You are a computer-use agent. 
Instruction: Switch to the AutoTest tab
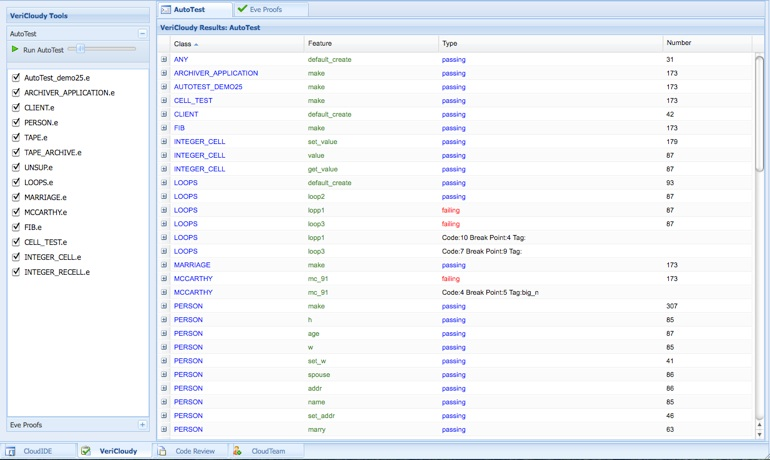[194, 9]
